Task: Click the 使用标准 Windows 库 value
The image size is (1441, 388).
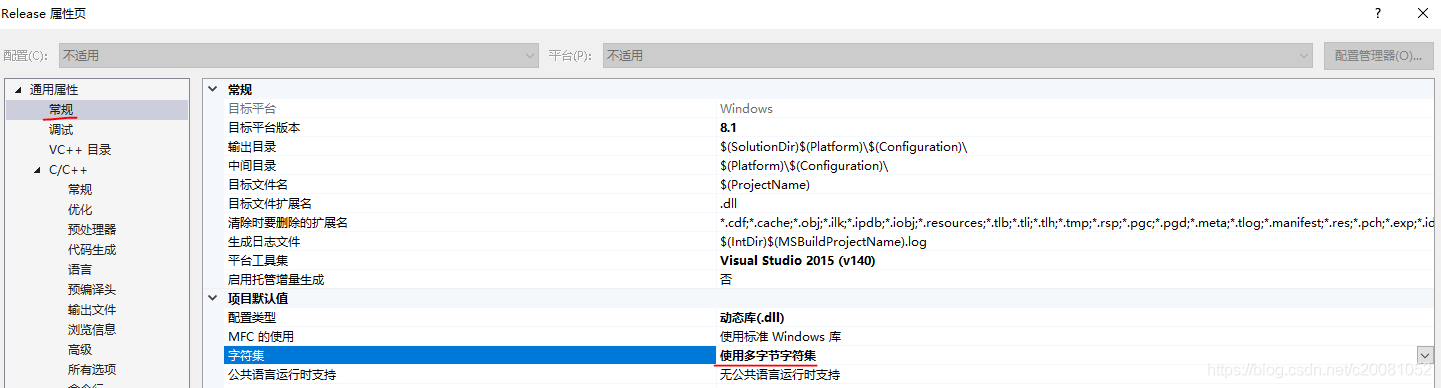Action: (x=781, y=336)
